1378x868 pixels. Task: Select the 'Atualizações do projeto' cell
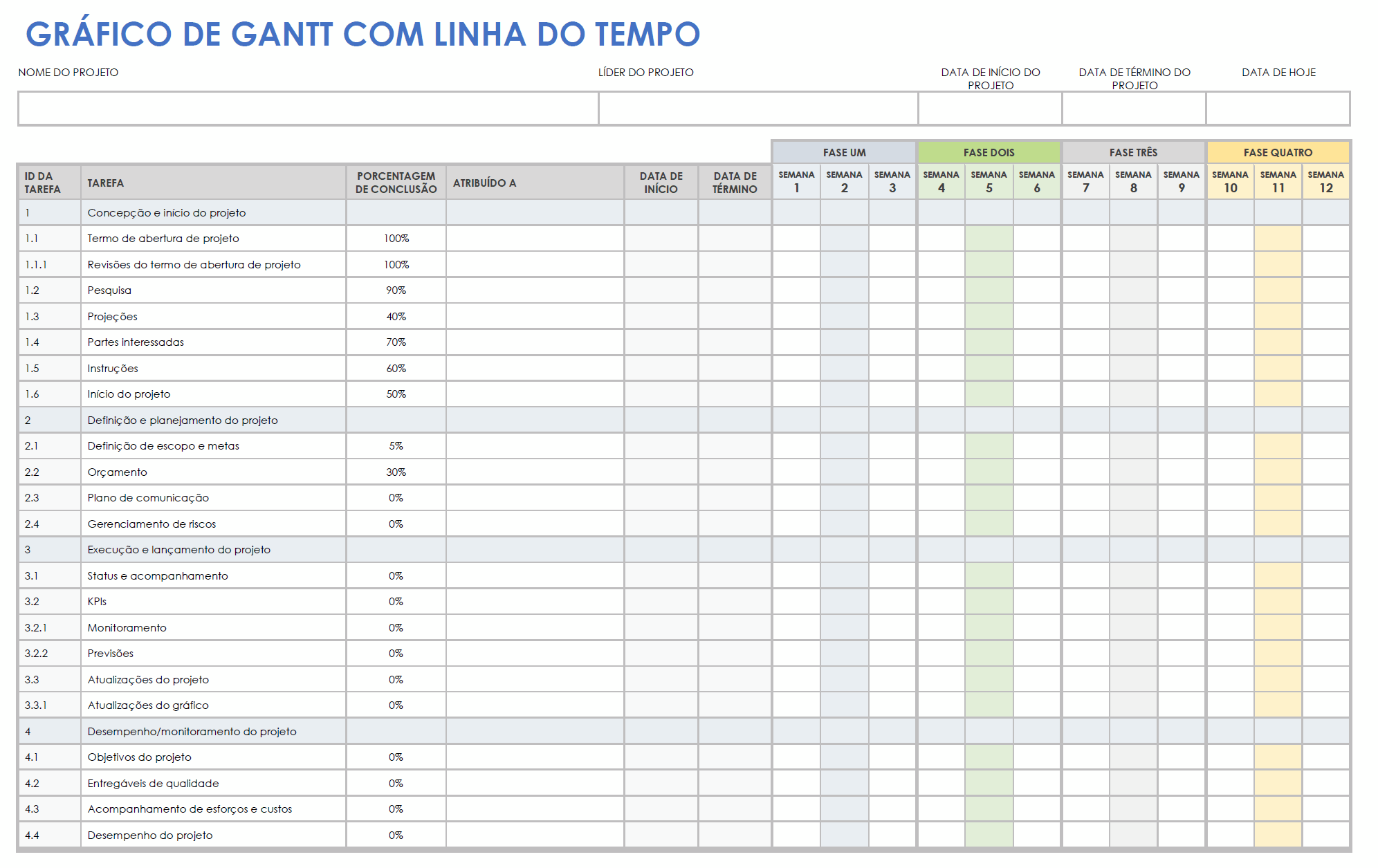click(x=213, y=679)
